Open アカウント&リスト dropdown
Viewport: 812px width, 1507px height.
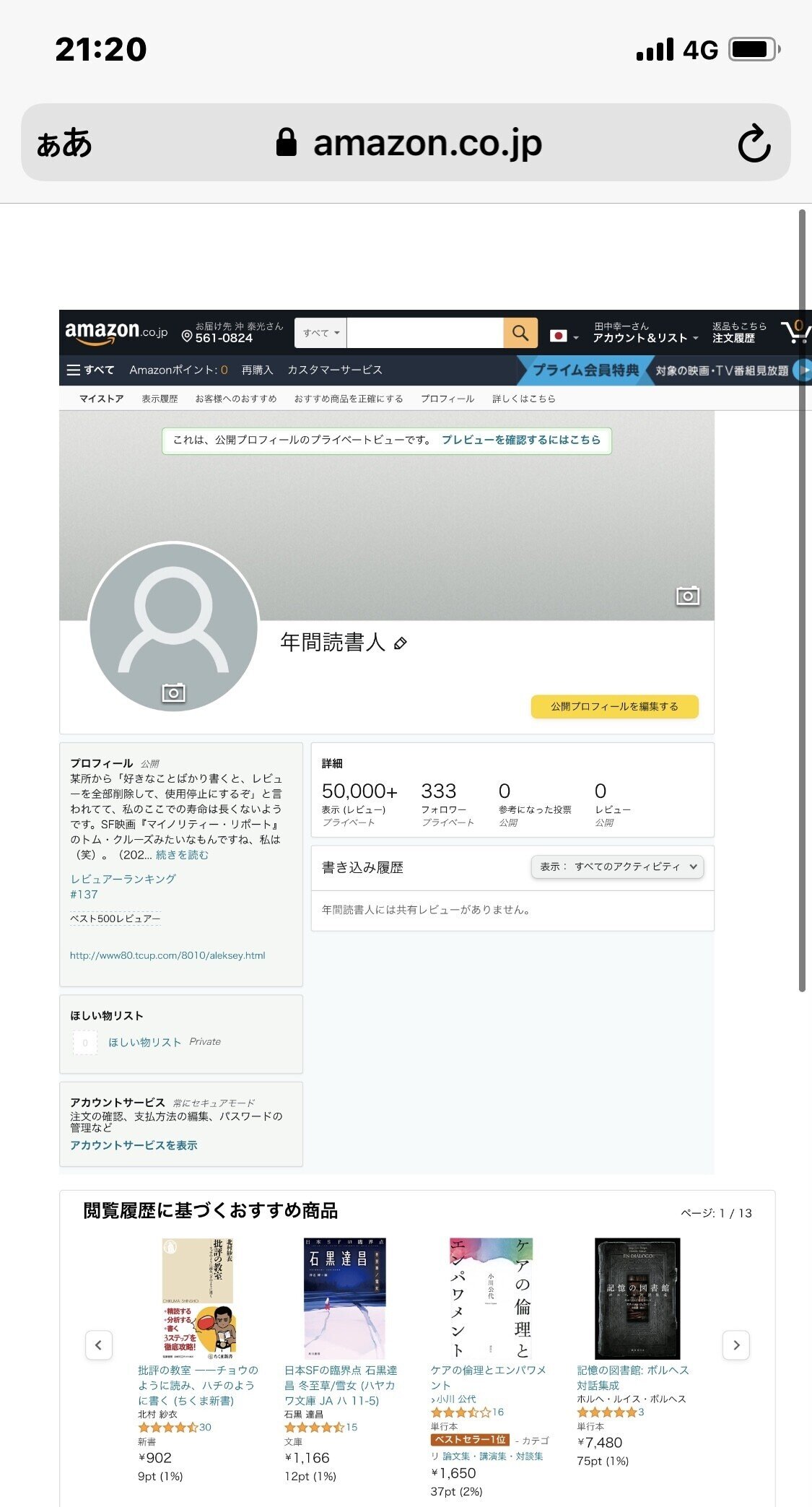click(x=645, y=332)
